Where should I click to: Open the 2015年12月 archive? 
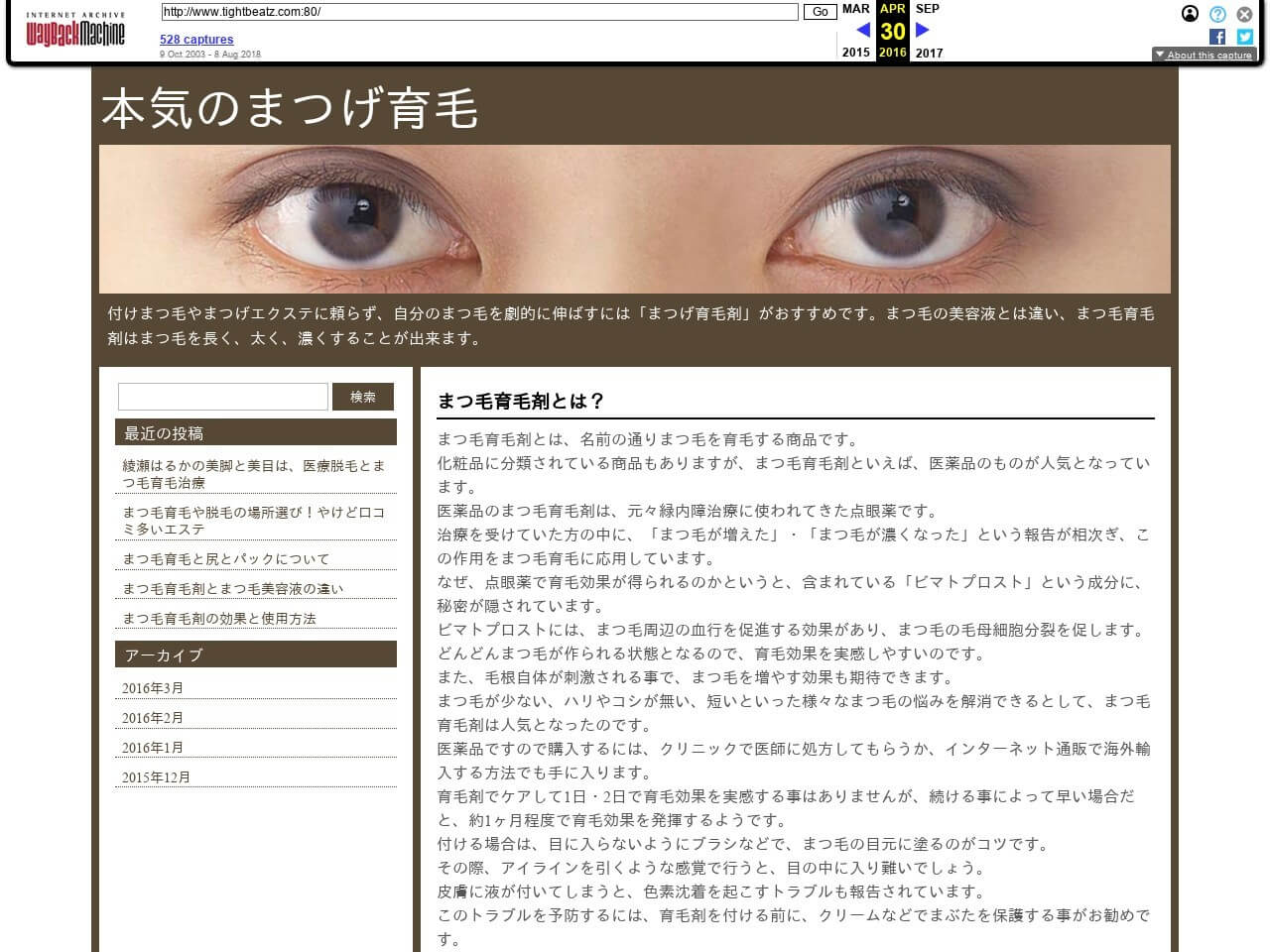pyautogui.click(x=156, y=777)
